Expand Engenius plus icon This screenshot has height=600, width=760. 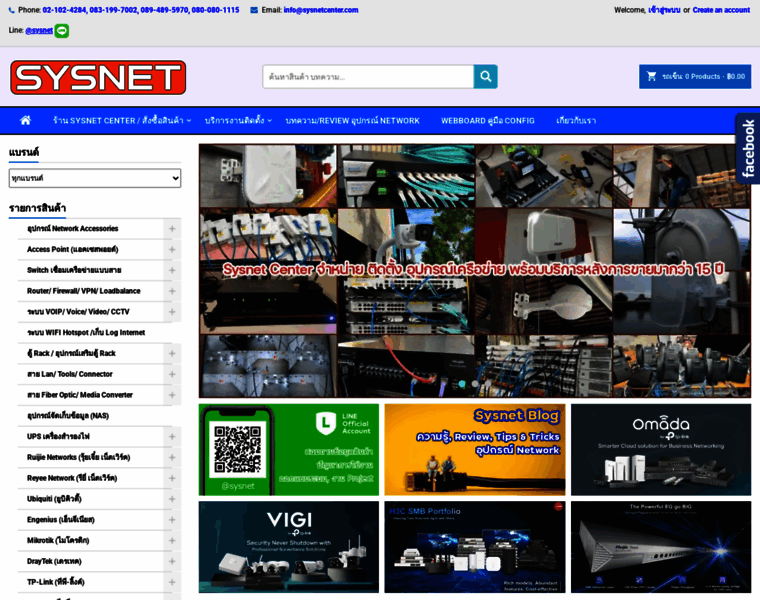(x=172, y=520)
